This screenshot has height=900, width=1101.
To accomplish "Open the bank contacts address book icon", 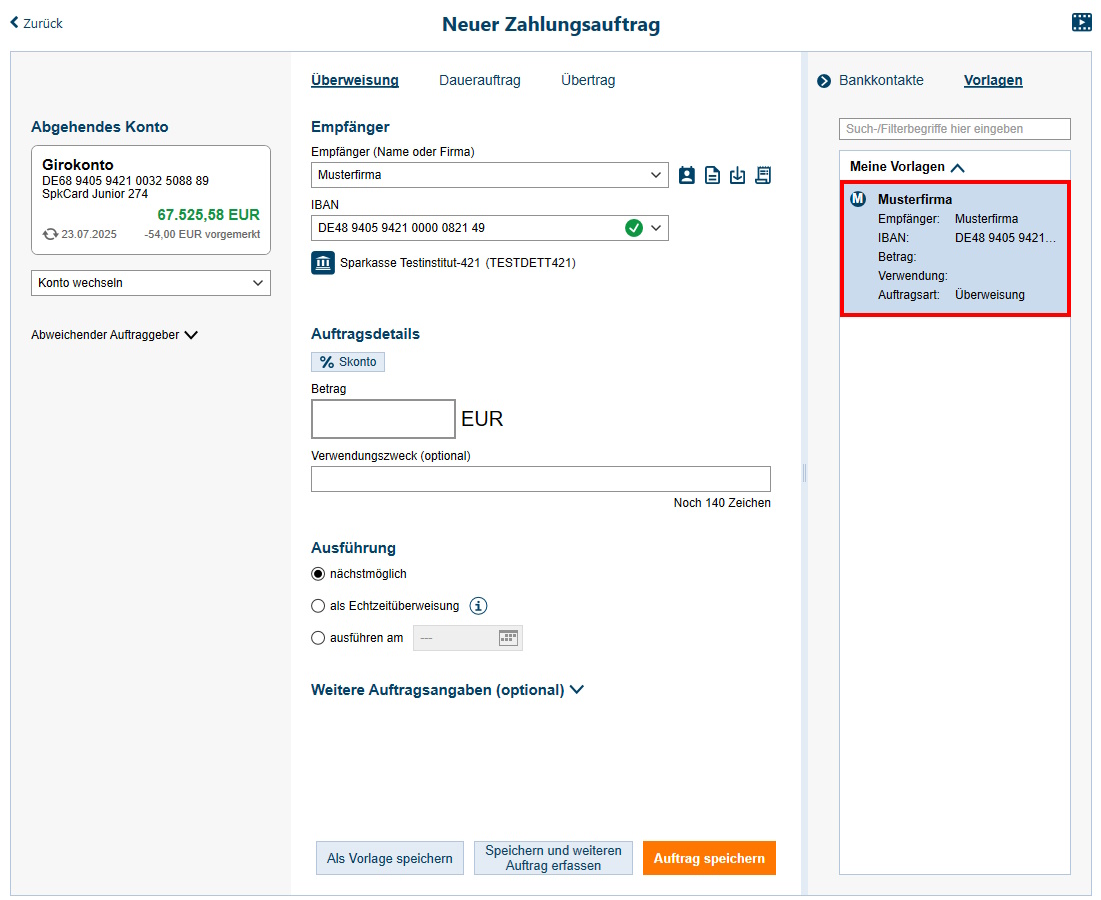I will tap(687, 176).
